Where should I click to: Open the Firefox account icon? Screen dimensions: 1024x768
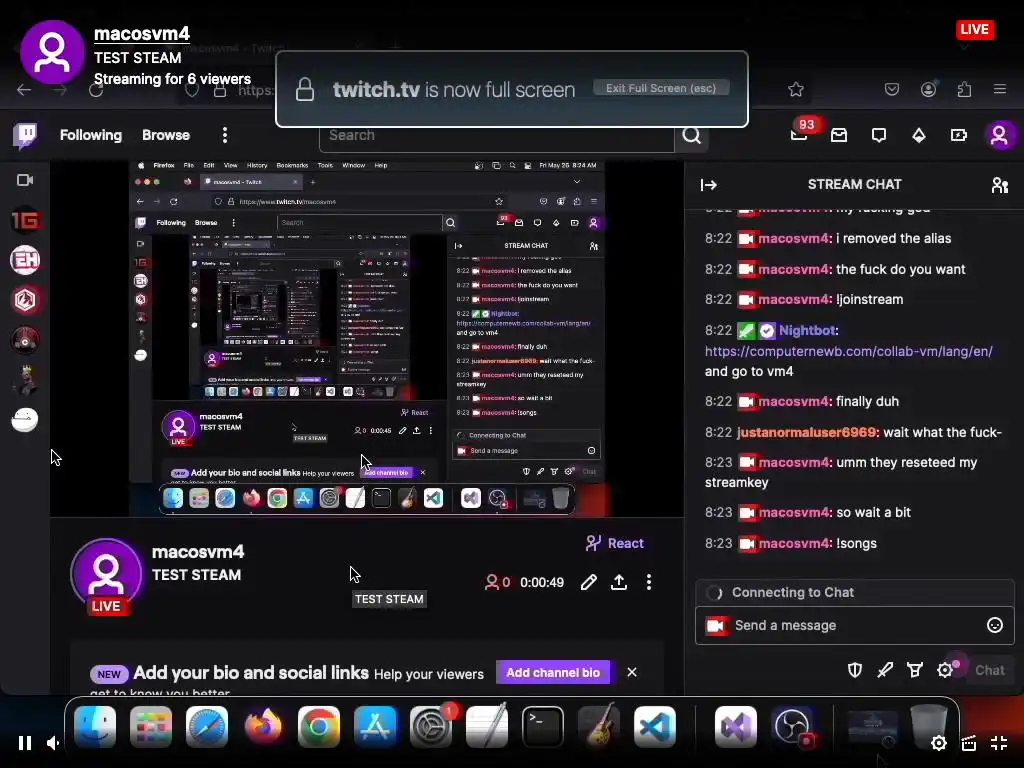(929, 89)
